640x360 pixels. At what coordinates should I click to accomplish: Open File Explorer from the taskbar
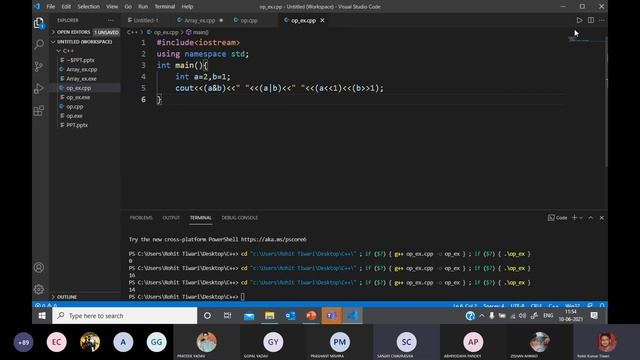click(269, 316)
